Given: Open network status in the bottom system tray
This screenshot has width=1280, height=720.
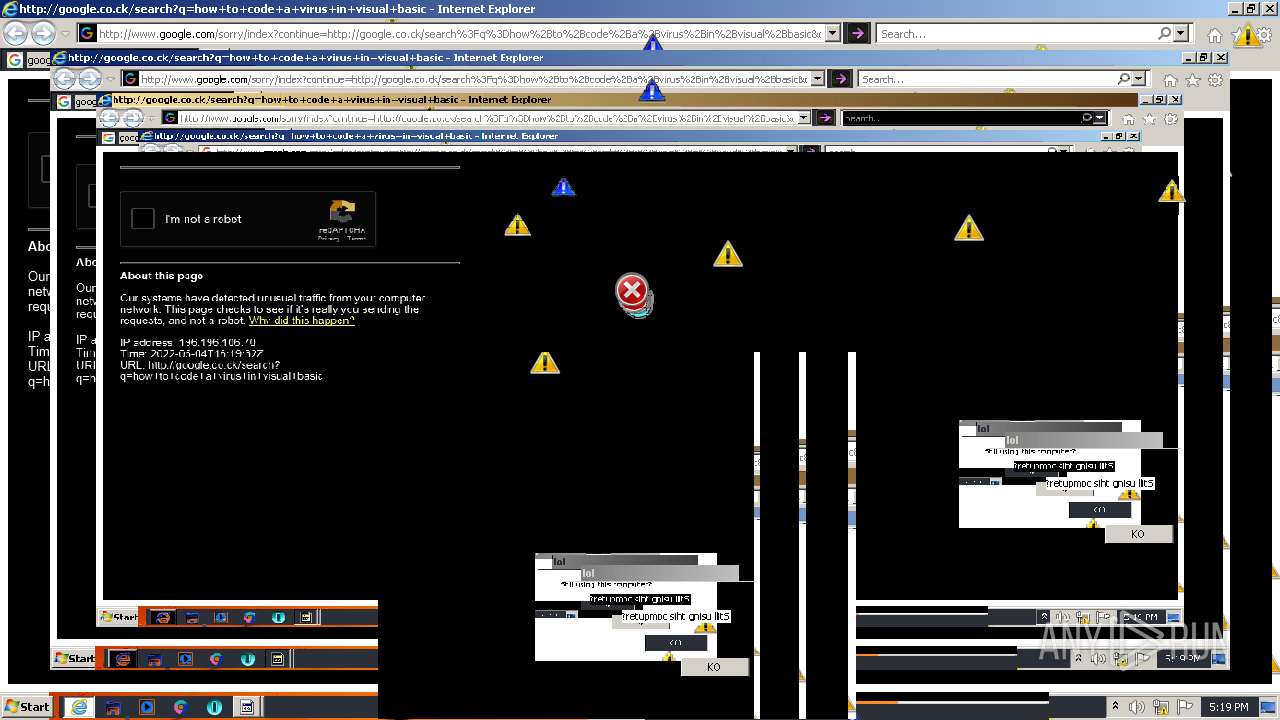Looking at the screenshot, I should [x=1161, y=707].
